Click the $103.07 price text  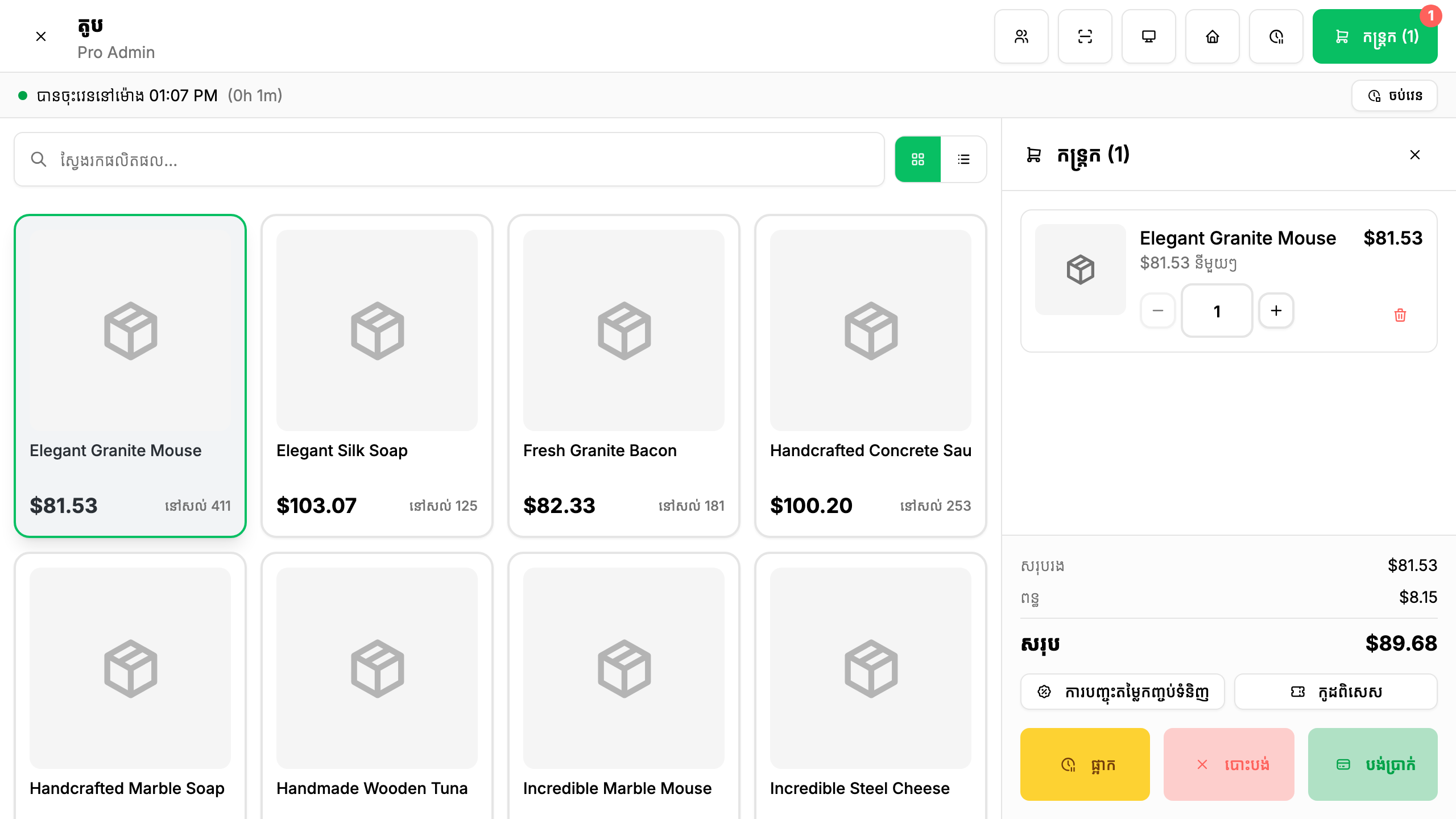pyautogui.click(x=316, y=506)
